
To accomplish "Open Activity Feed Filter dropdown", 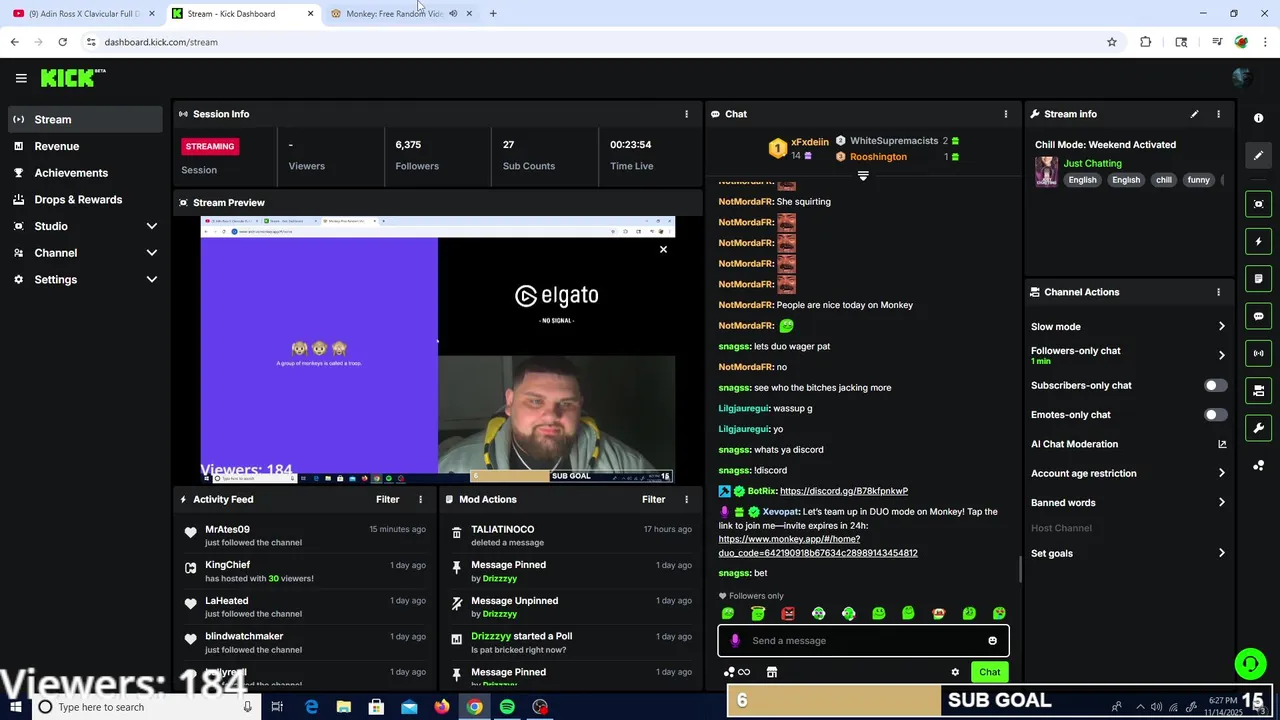I will click(x=388, y=499).
